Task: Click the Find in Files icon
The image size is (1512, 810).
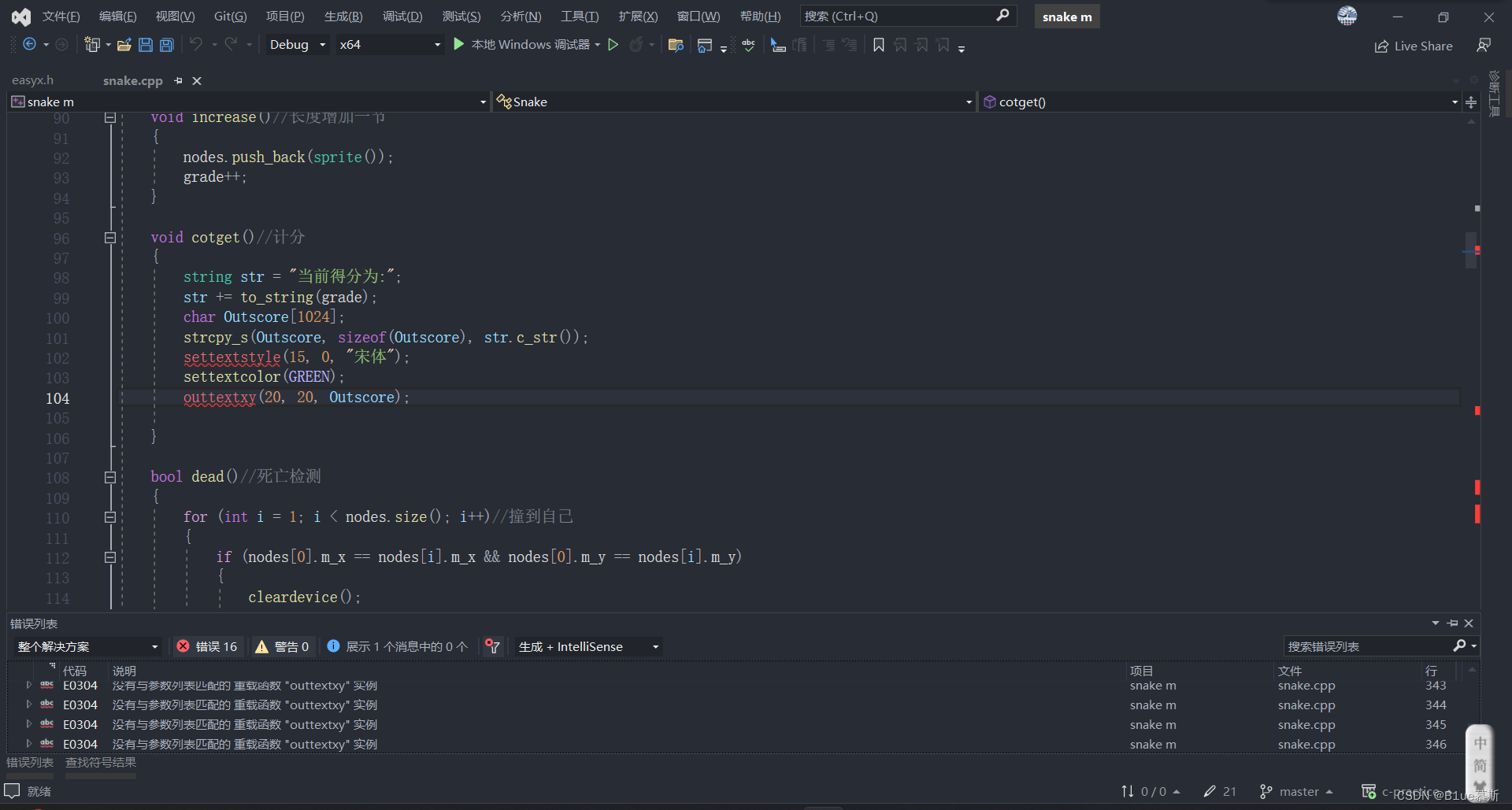Action: click(x=676, y=45)
